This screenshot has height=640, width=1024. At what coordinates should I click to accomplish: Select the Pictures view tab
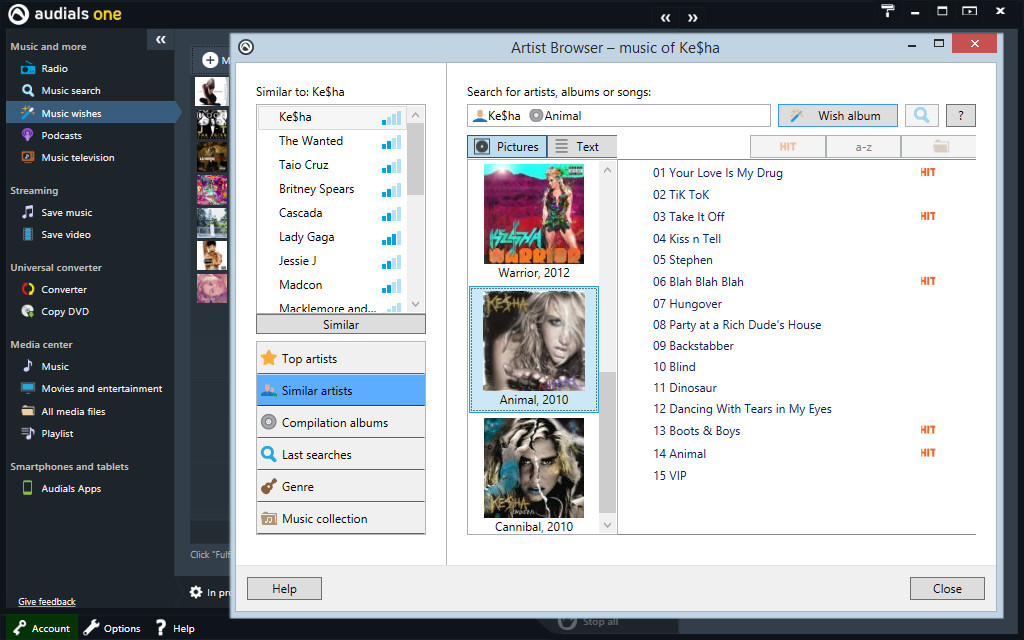pos(506,146)
